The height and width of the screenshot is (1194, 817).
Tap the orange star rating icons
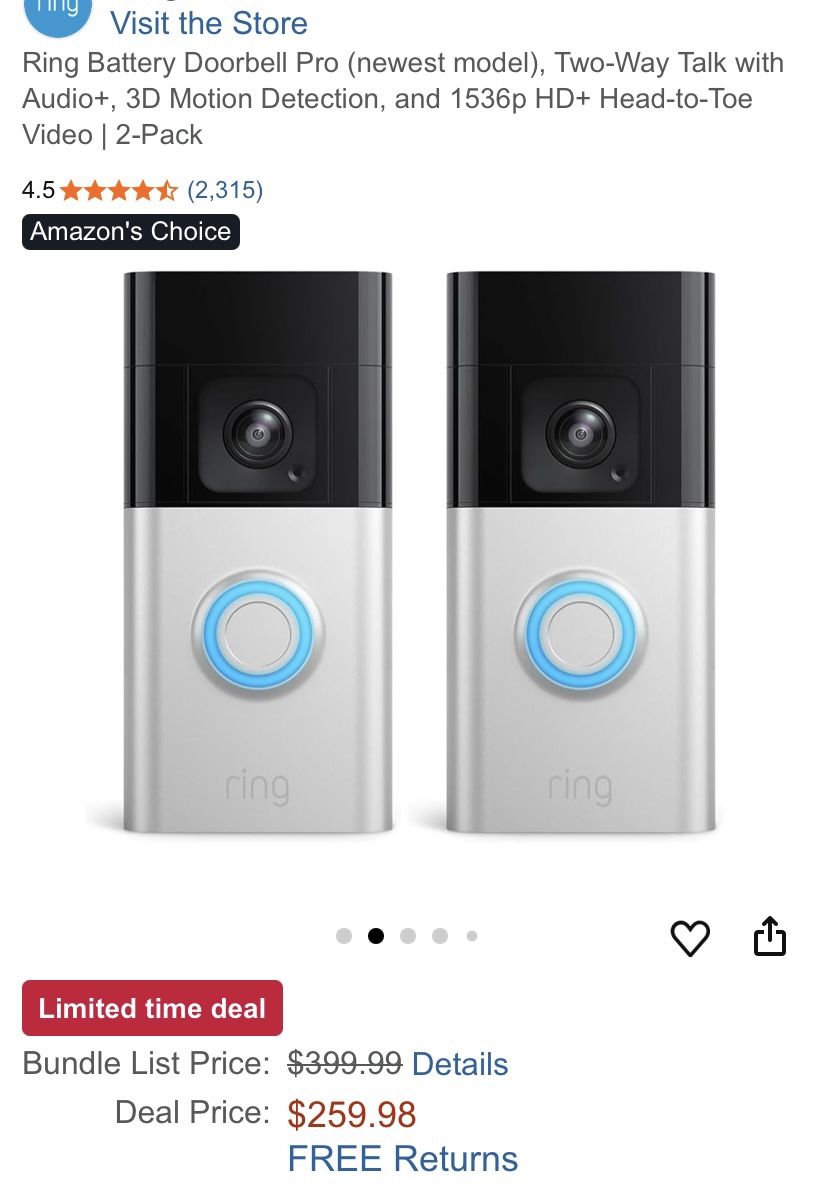point(119,190)
